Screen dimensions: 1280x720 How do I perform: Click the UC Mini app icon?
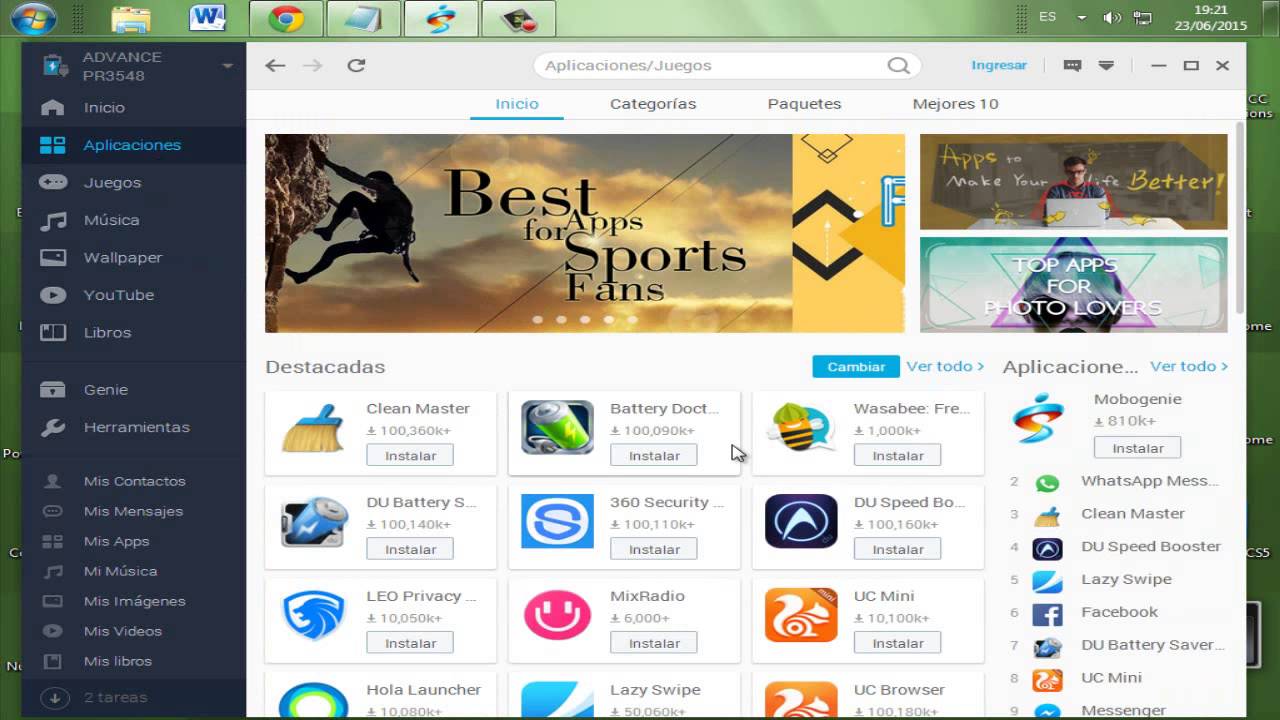pyautogui.click(x=801, y=615)
